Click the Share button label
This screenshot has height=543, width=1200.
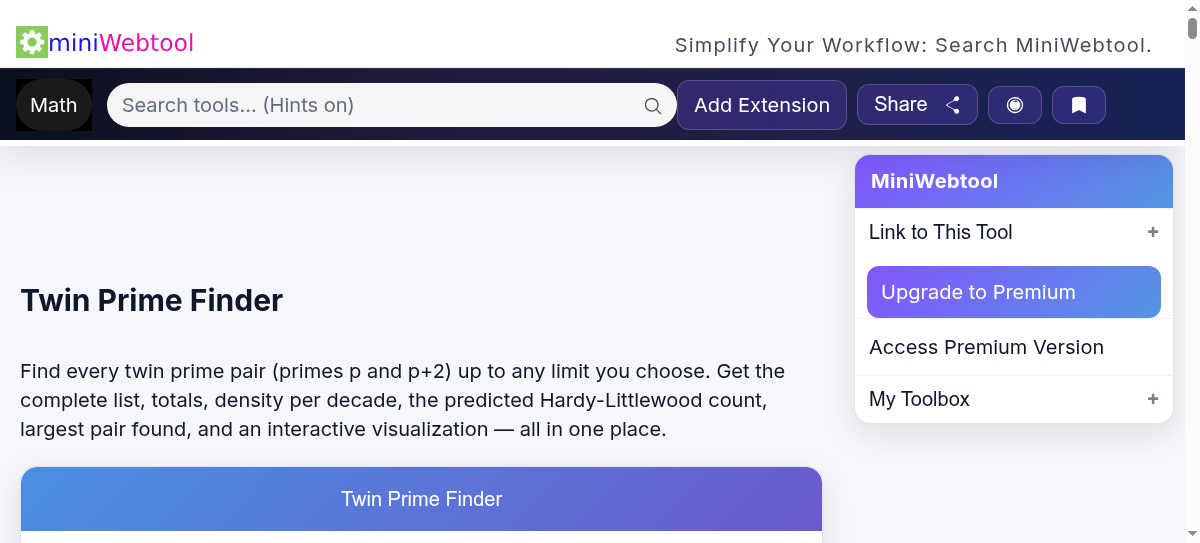coord(900,104)
